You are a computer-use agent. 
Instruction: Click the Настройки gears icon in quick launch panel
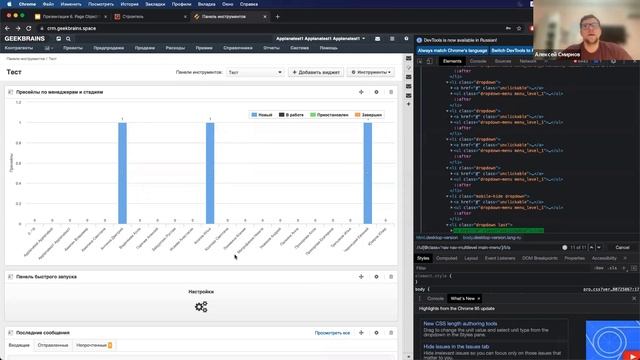(201, 307)
